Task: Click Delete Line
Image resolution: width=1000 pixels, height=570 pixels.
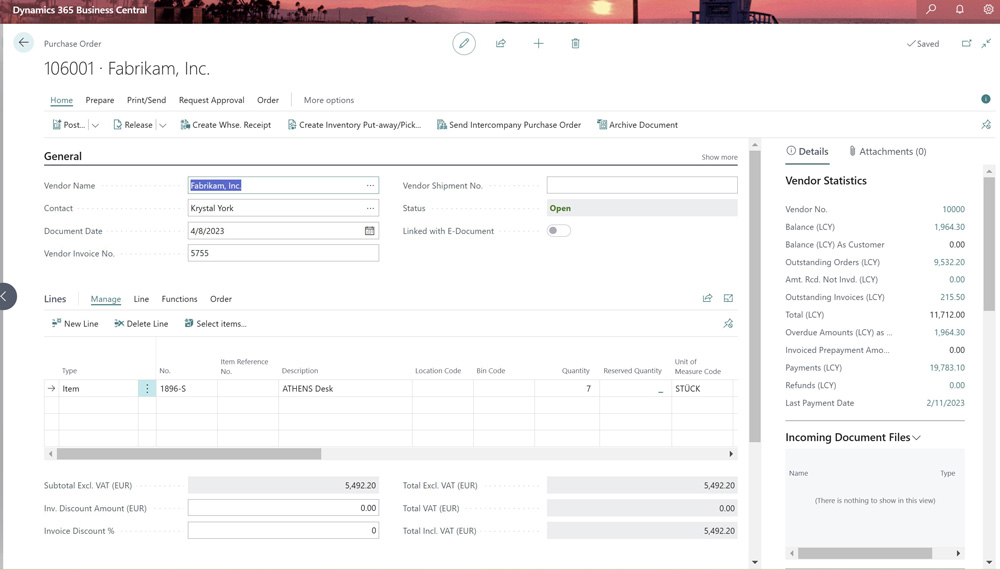Action: 141,324
